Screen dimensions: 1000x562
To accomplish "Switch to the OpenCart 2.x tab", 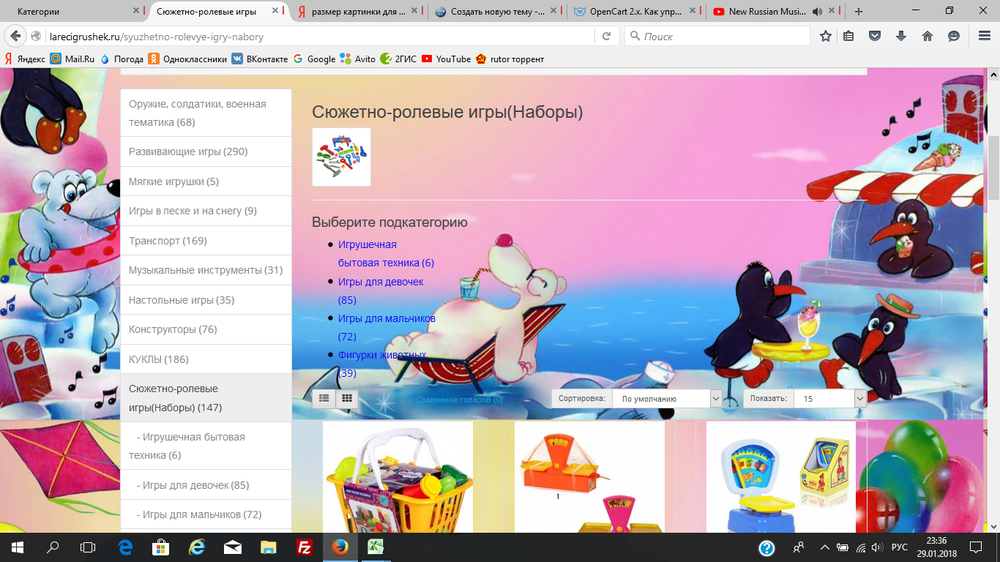I will point(635,11).
